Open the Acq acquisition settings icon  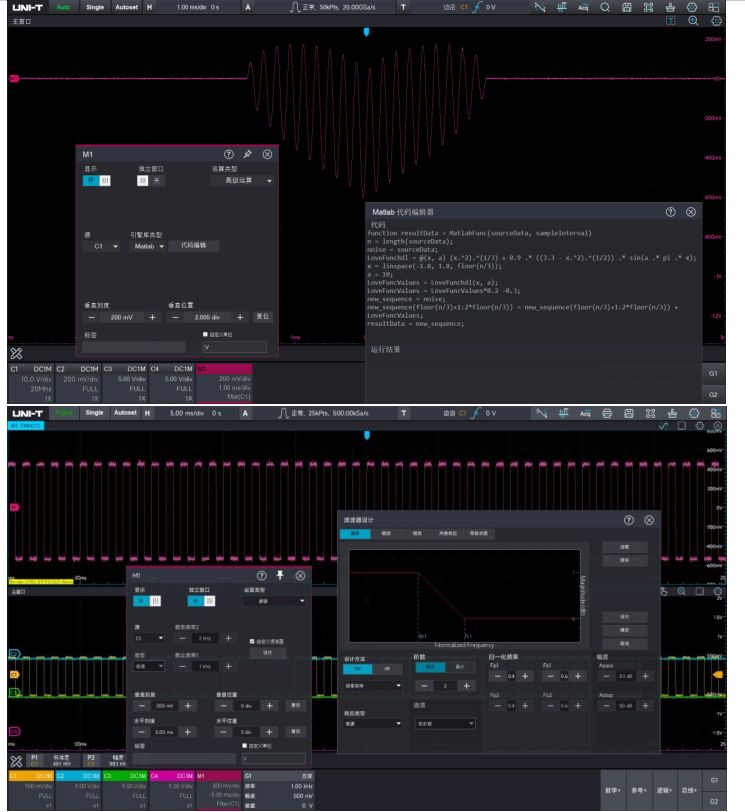point(584,7)
